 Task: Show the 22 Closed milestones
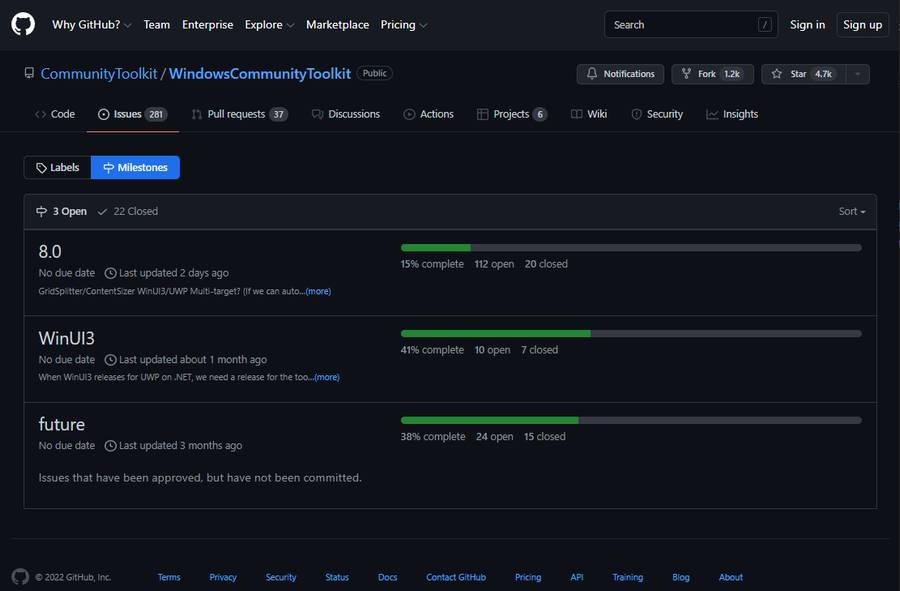(127, 211)
